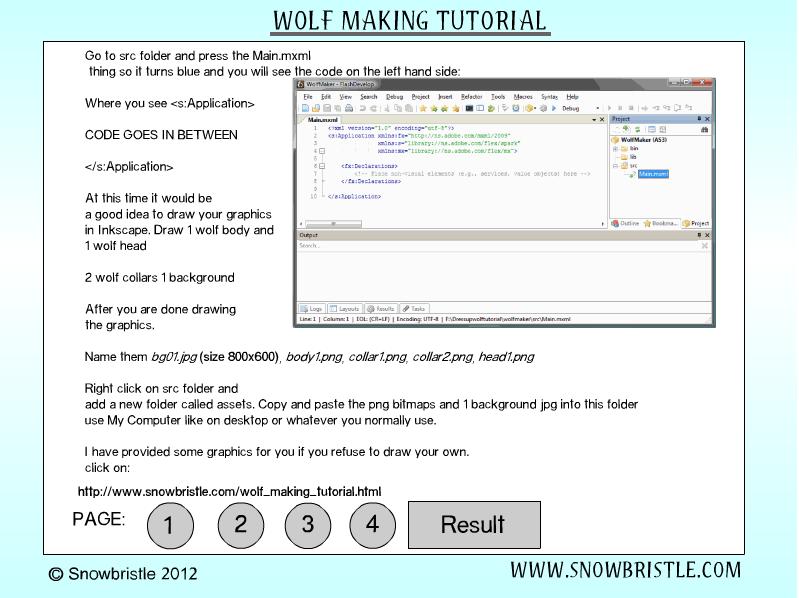
Task: Click the Print icon in FlashDevelop toolbar
Action: pos(349,108)
